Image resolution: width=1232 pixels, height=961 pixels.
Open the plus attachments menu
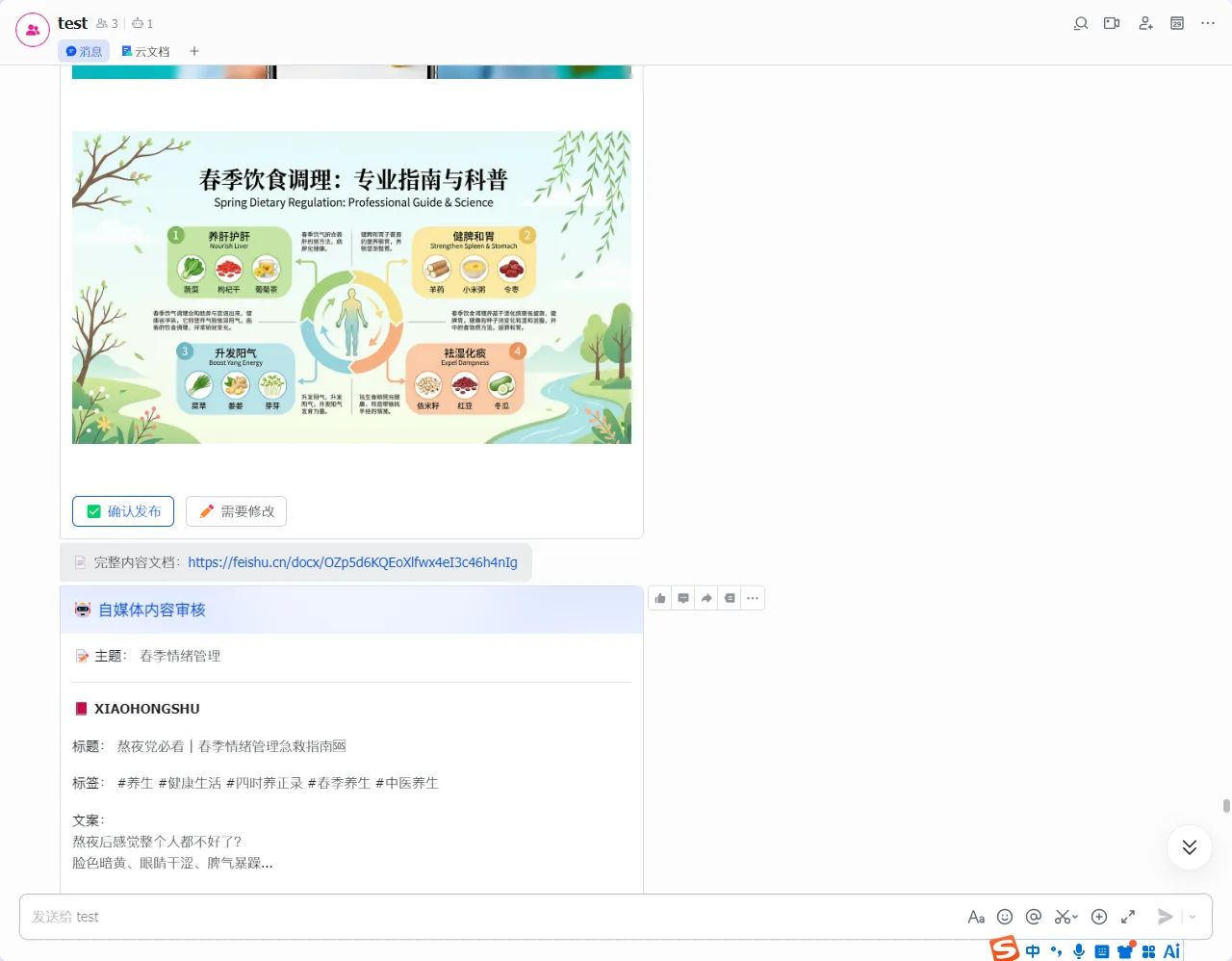click(1099, 917)
